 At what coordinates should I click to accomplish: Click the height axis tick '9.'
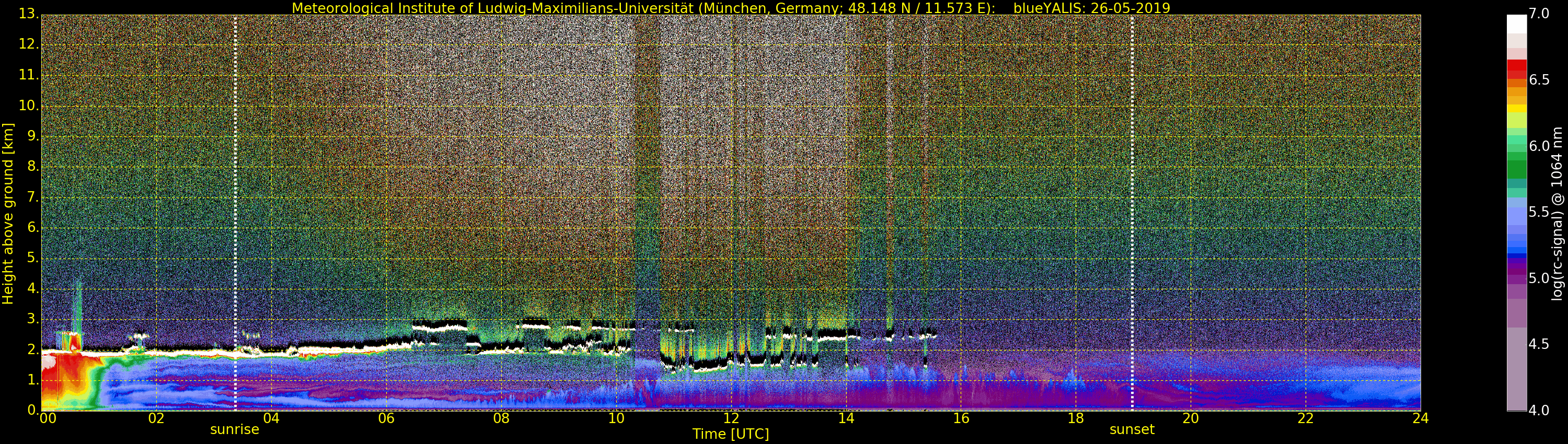click(33, 136)
